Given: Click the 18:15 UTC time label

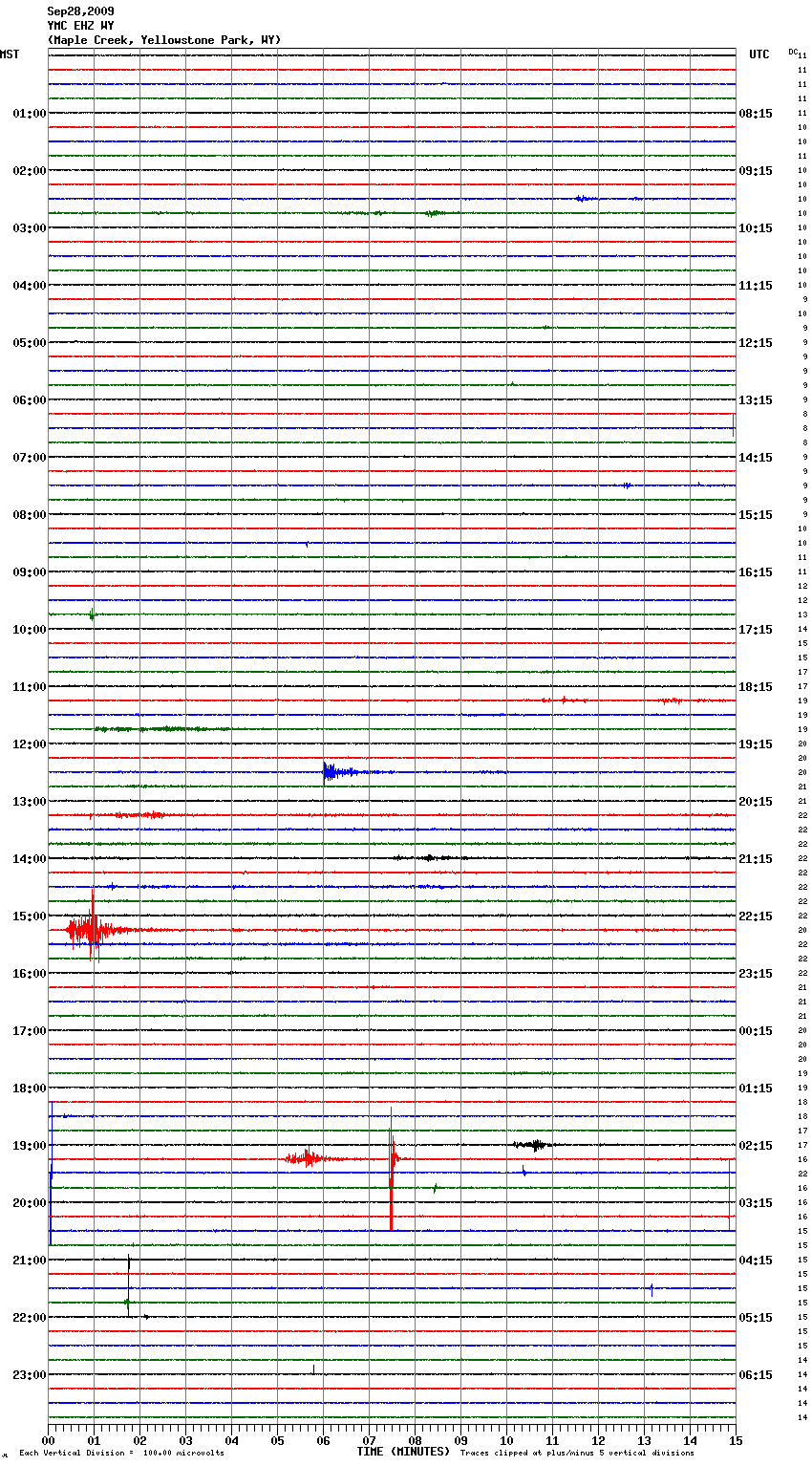Looking at the screenshot, I should coord(756,687).
